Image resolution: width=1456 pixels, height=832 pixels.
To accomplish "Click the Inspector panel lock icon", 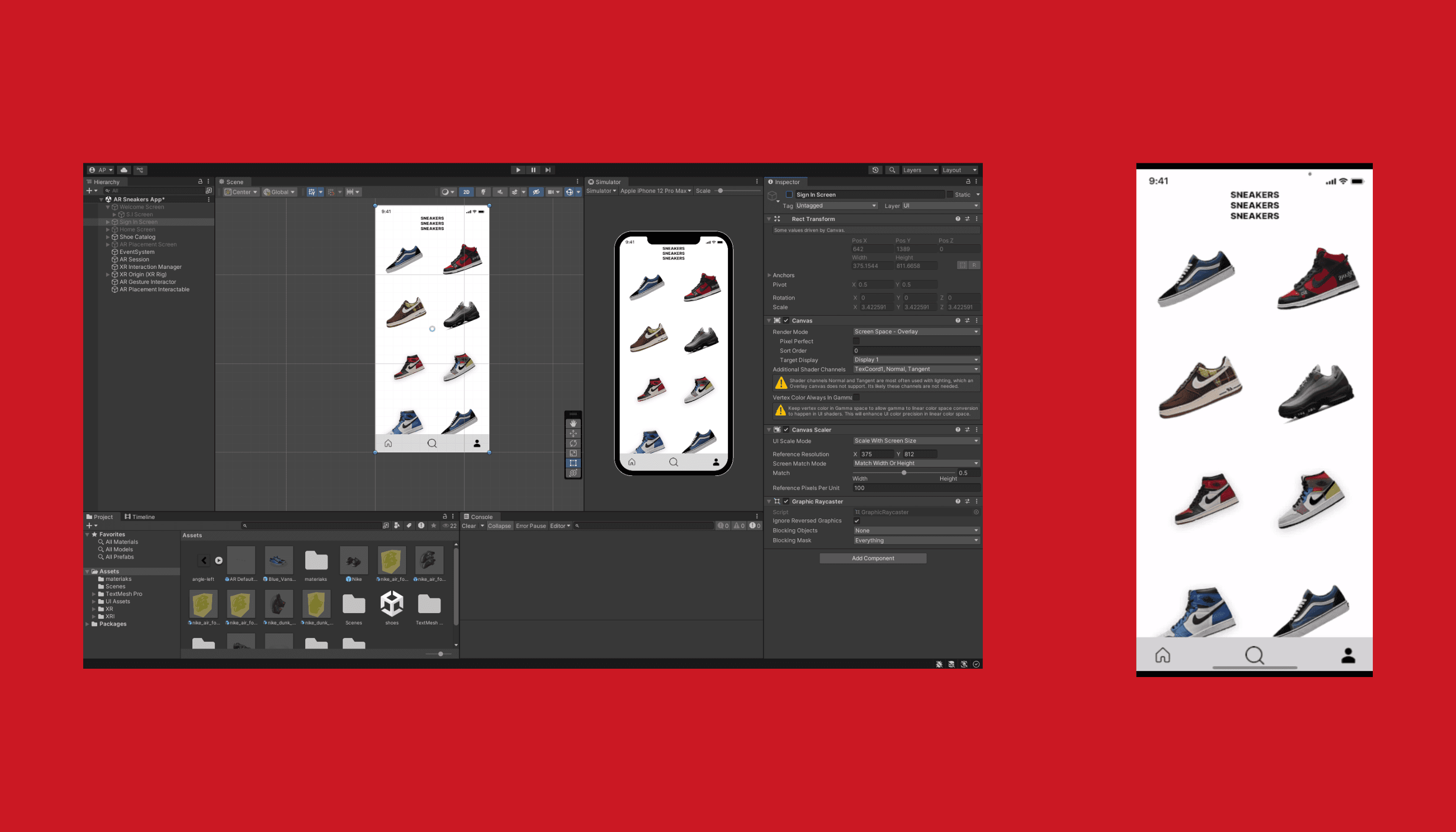I will click(x=968, y=181).
